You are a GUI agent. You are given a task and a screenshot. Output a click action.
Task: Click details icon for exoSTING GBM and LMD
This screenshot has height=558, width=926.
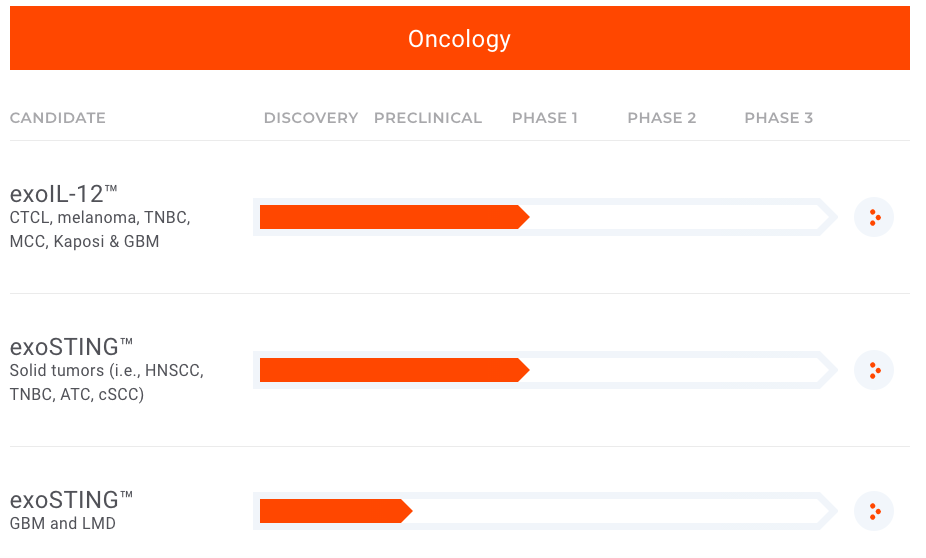pyautogui.click(x=874, y=511)
